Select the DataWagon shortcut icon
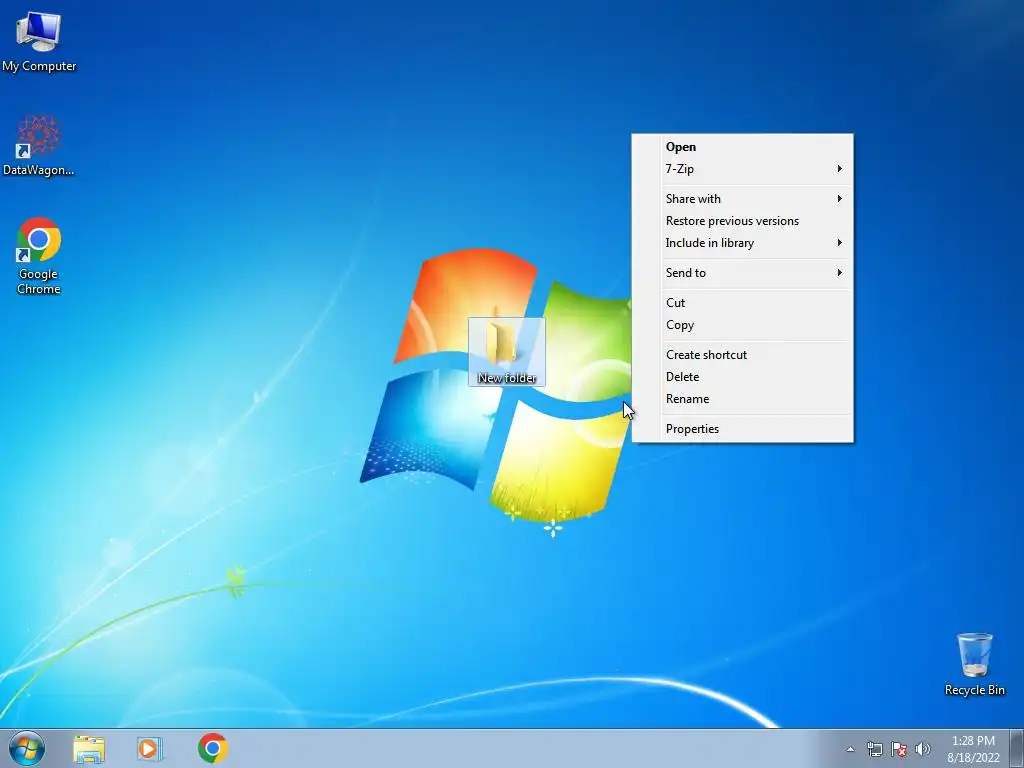 [39, 145]
